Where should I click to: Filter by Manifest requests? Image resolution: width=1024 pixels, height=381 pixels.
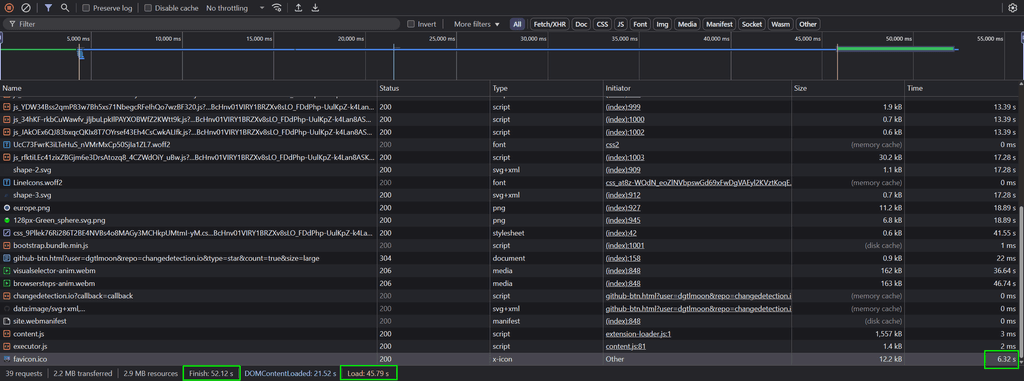point(719,24)
